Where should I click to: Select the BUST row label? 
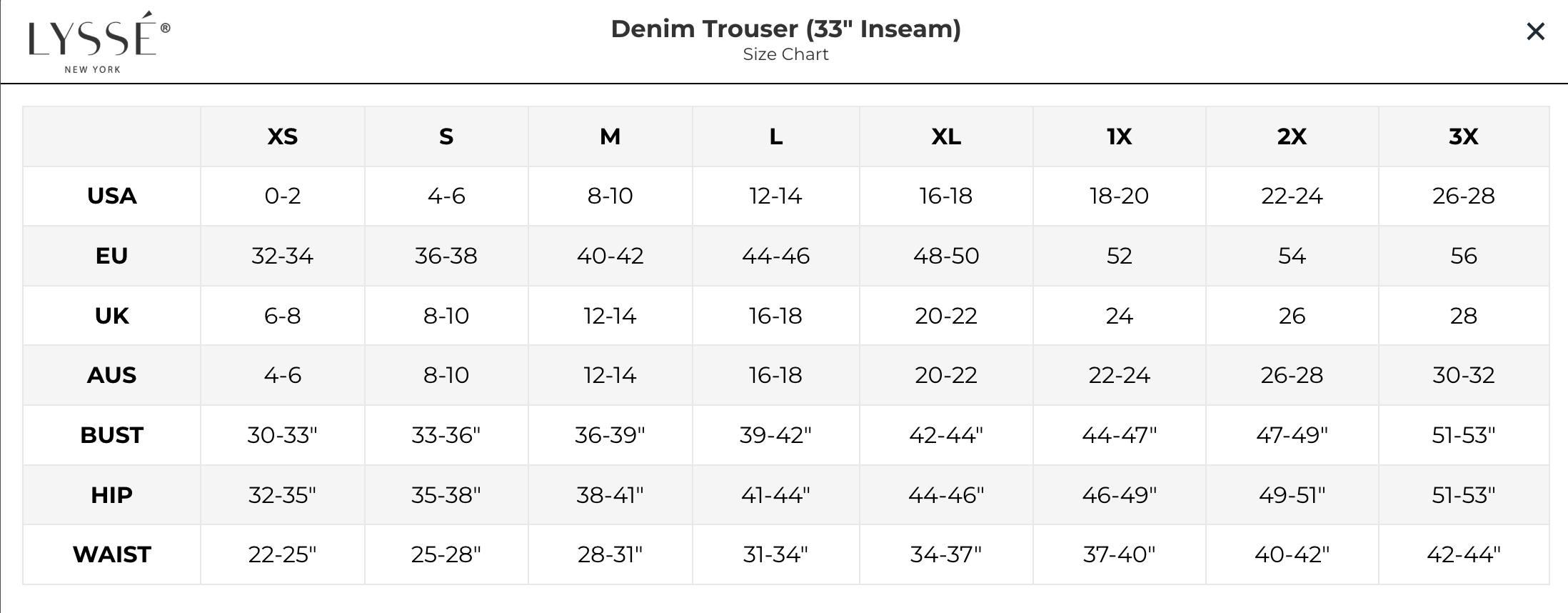(112, 435)
